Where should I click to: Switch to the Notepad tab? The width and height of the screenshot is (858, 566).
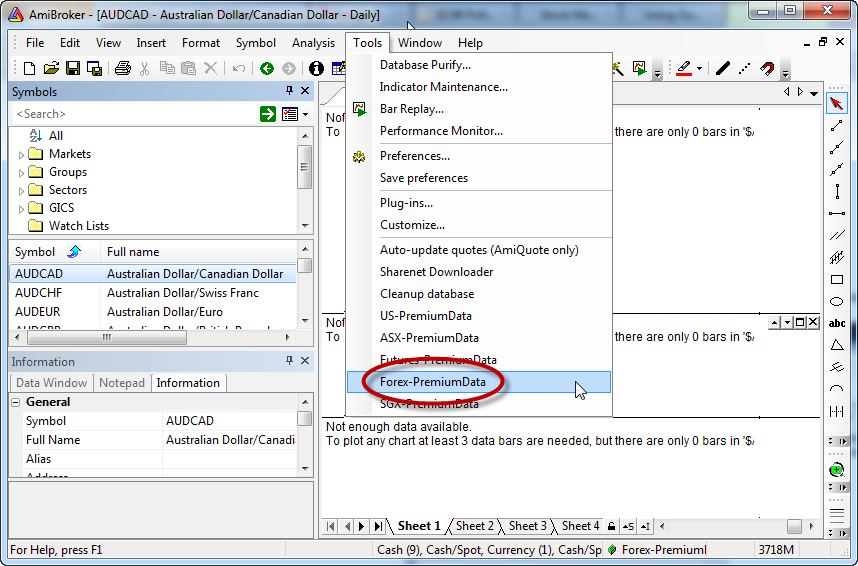pyautogui.click(x=122, y=383)
